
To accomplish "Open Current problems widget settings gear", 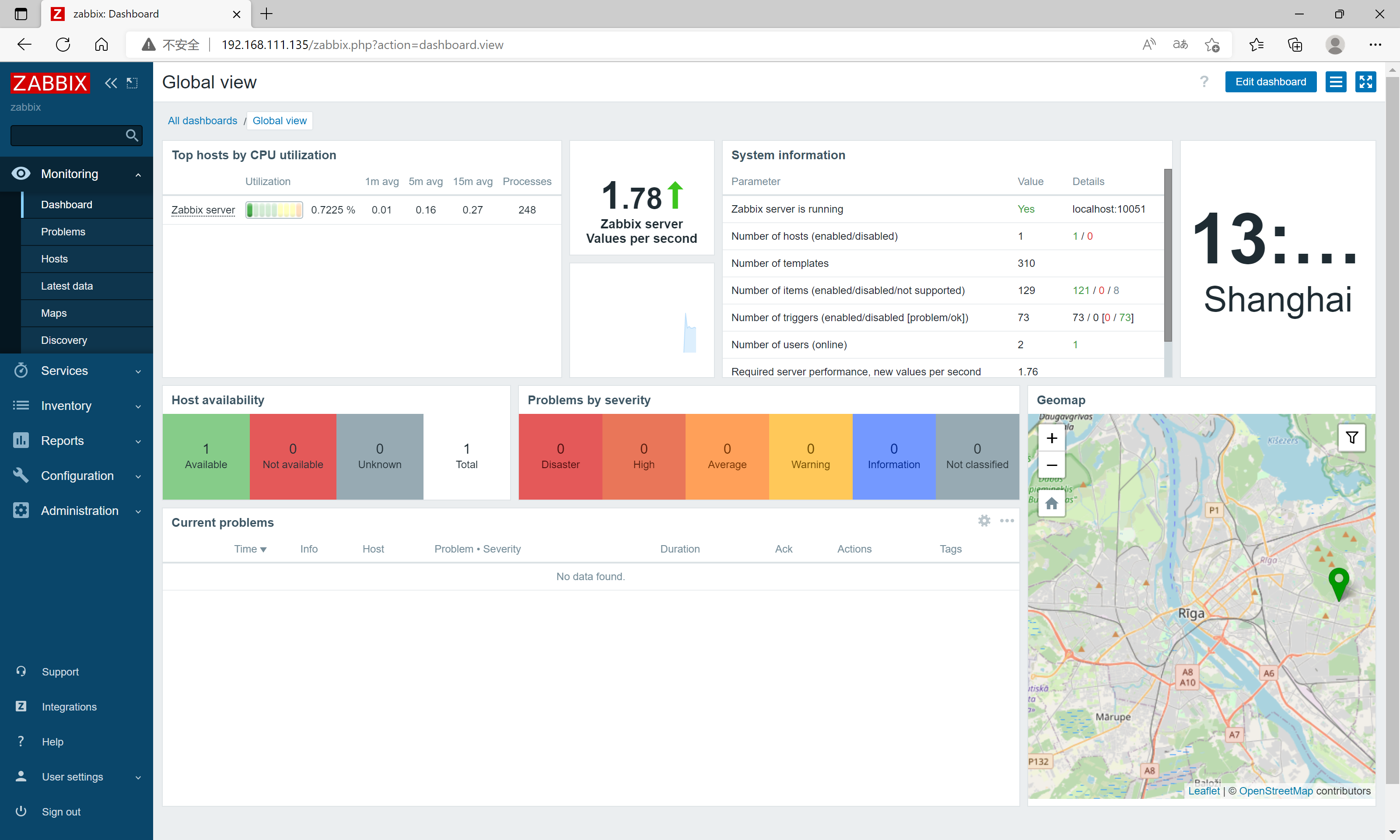I will pos(985,521).
